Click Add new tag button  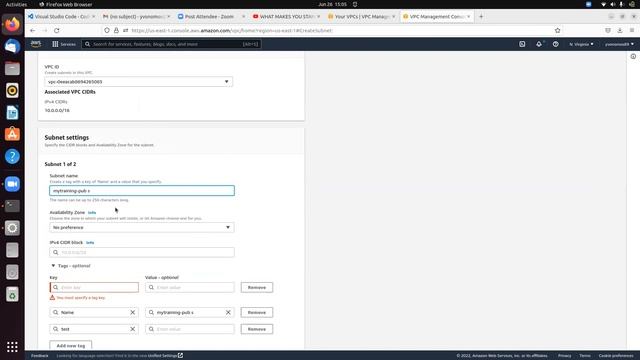[x=71, y=346]
